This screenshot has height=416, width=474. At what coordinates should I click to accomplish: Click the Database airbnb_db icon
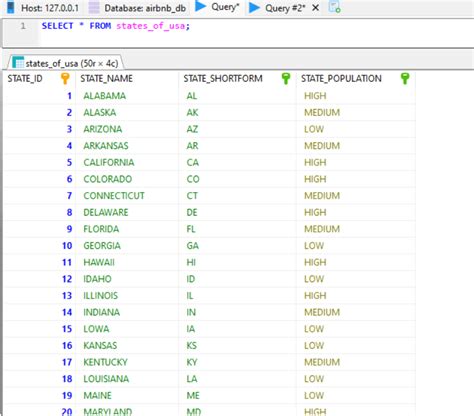pyautogui.click(x=94, y=8)
